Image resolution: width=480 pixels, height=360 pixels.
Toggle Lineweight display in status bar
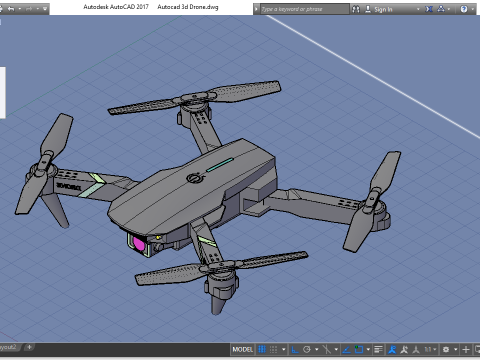pyautogui.click(x=378, y=349)
